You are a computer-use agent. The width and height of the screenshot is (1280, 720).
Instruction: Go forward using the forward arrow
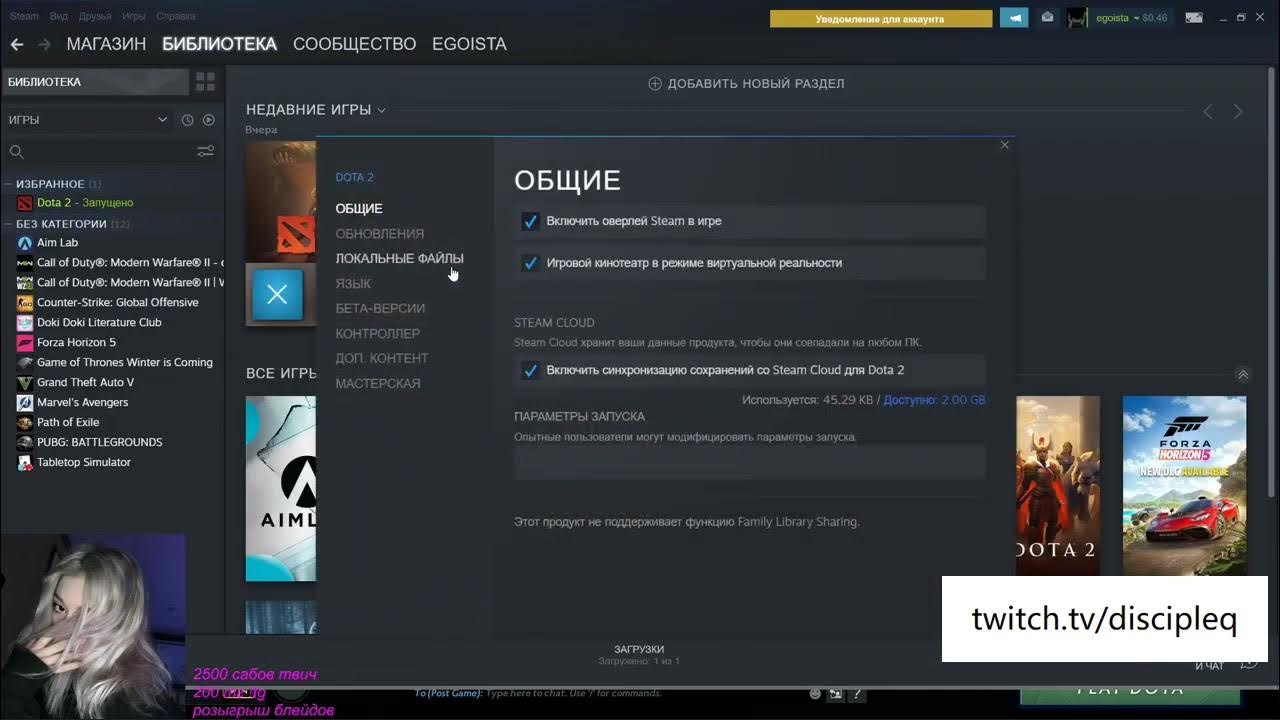pyautogui.click(x=44, y=44)
